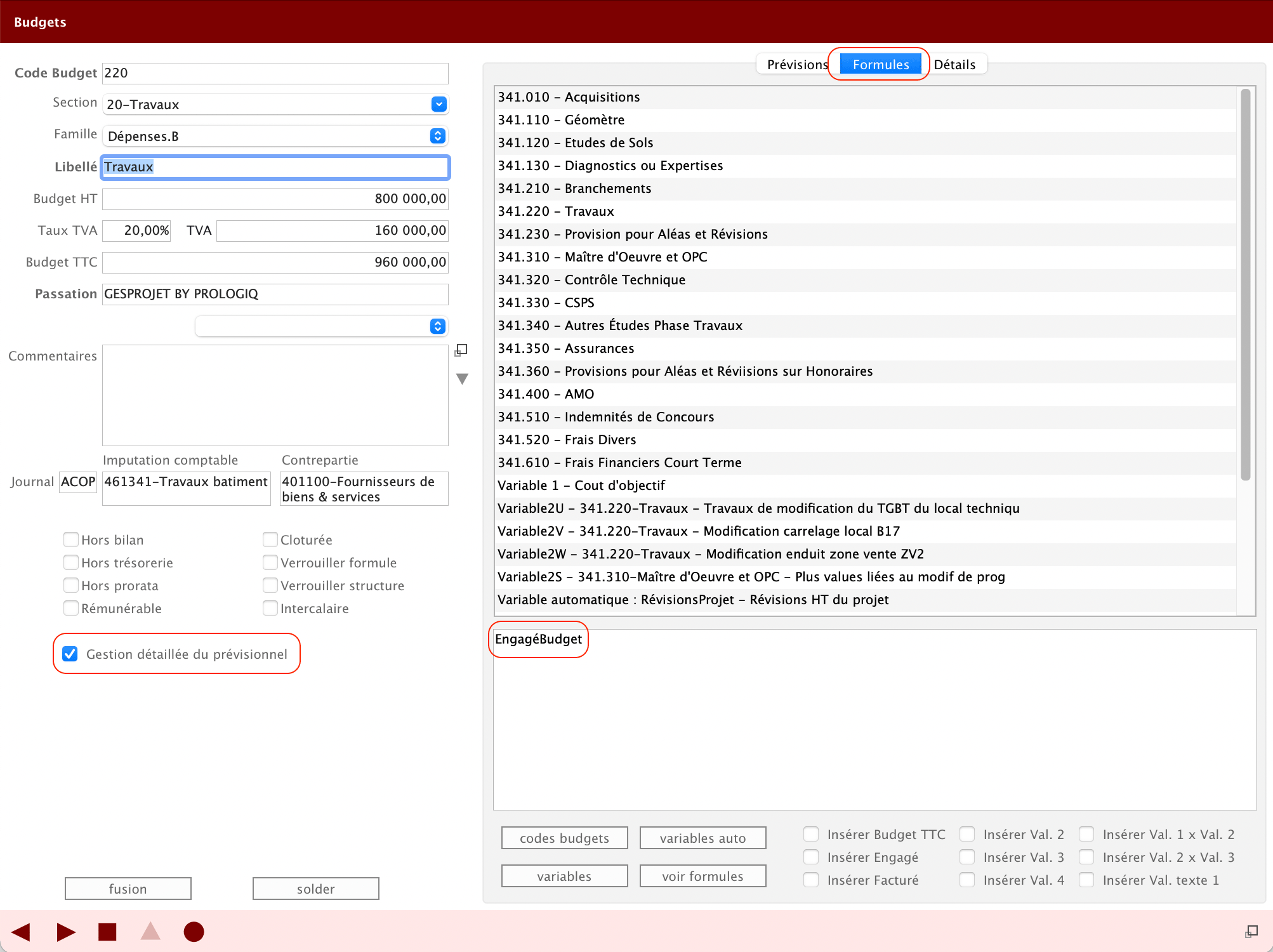The image size is (1273, 952).
Task: Check Insérer Budget TTC option
Action: (x=811, y=834)
